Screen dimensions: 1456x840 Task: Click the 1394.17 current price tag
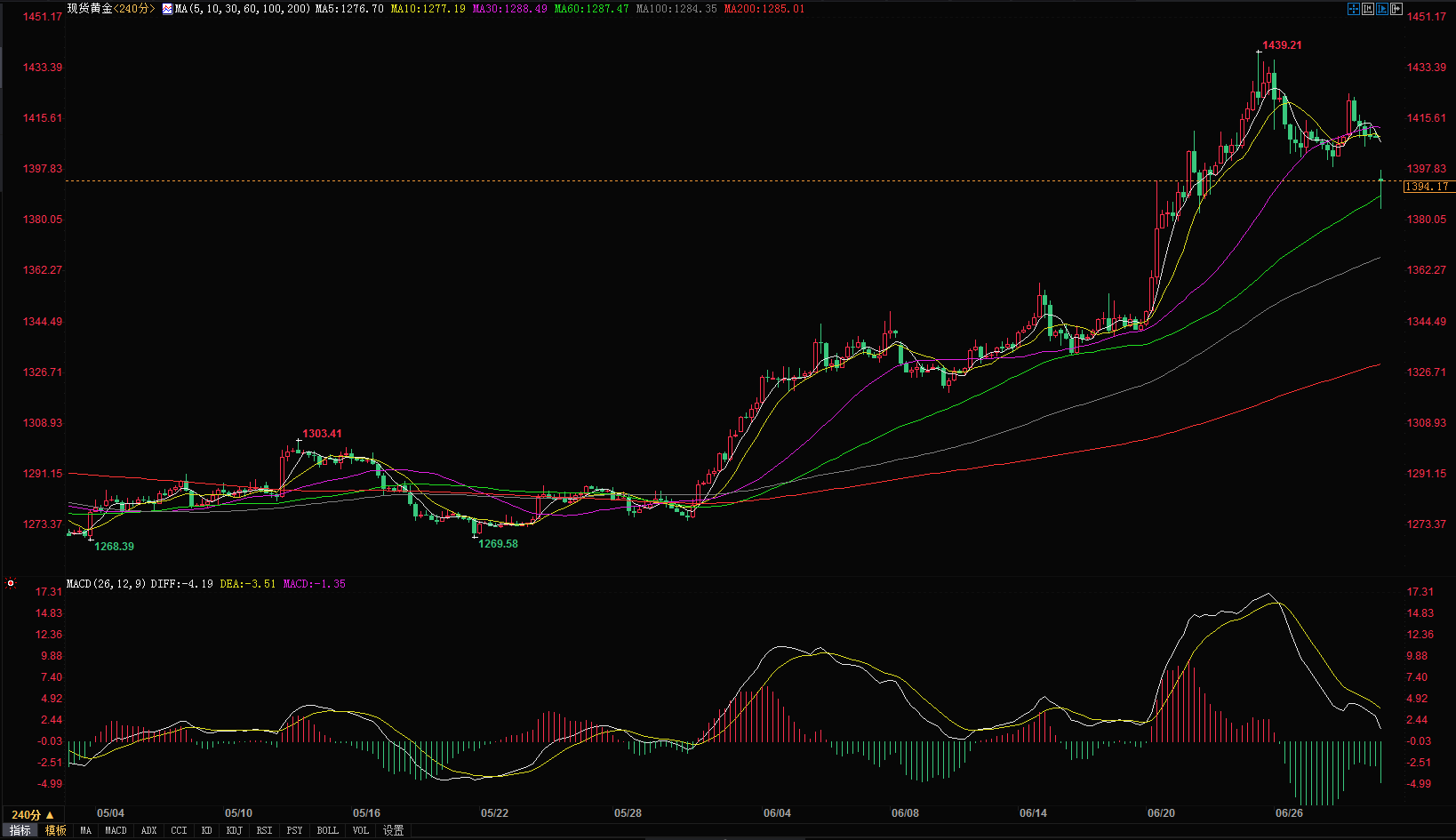coord(1426,187)
